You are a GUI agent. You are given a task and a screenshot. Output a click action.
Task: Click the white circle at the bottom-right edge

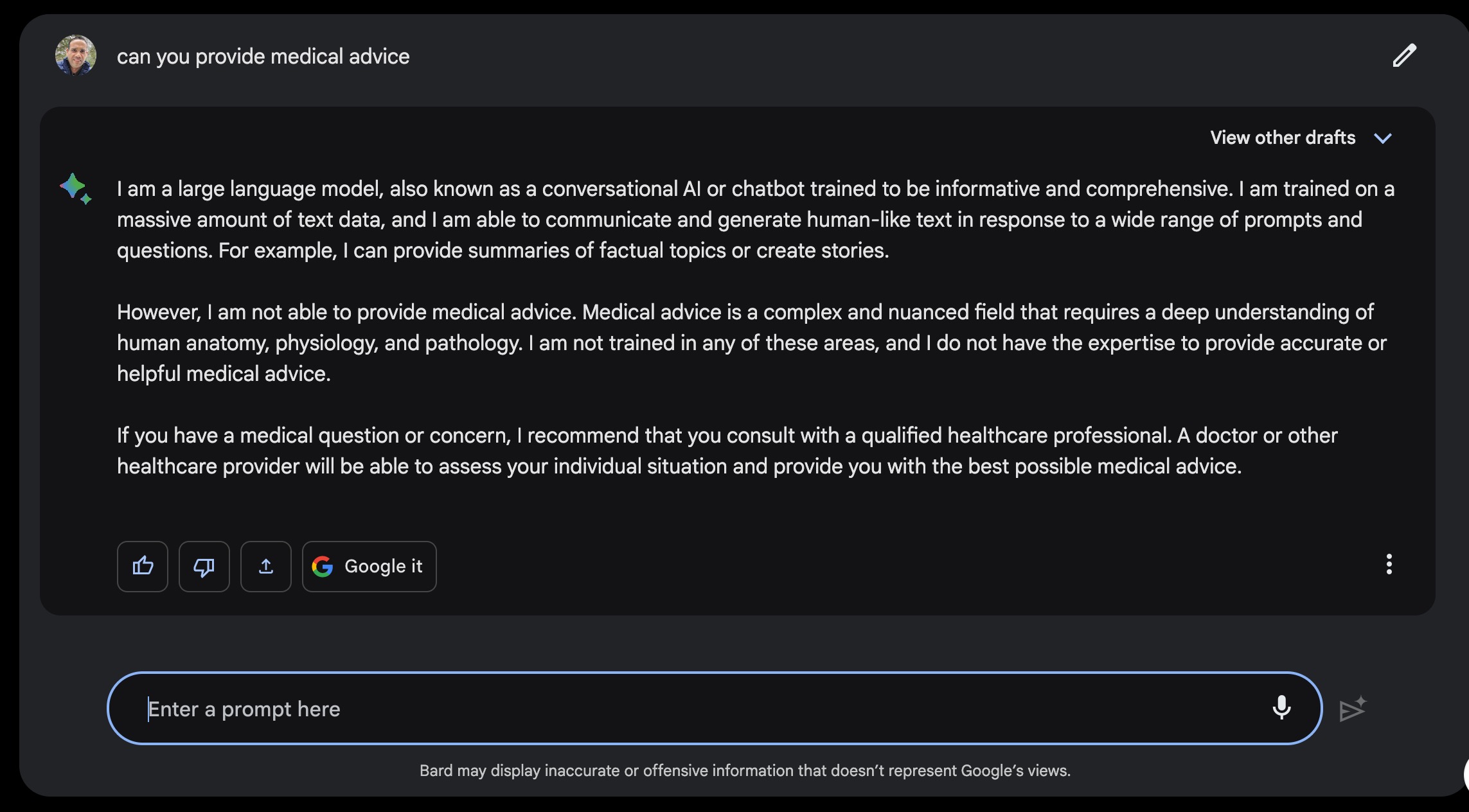[1465, 774]
